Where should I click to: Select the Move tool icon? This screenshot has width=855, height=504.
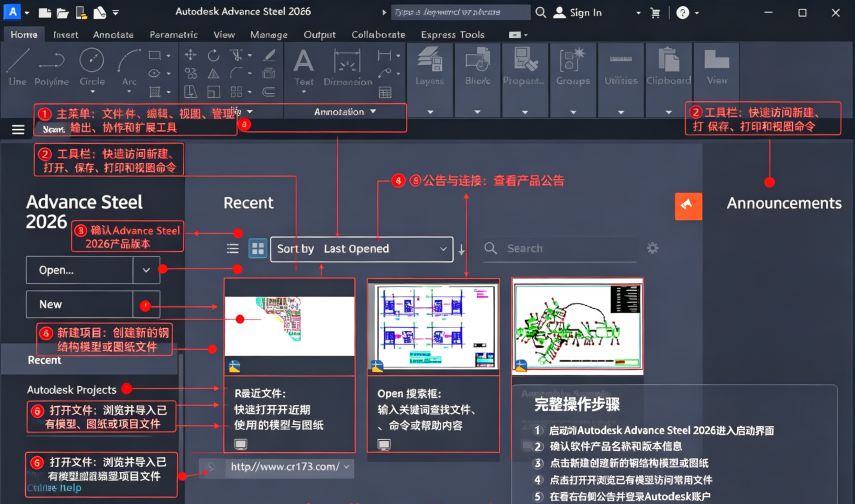tap(190, 55)
